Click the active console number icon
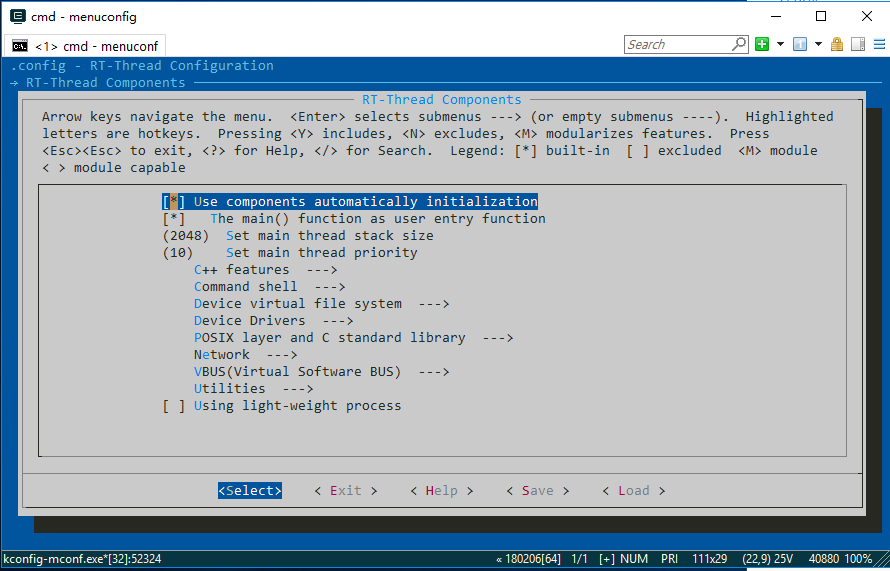The width and height of the screenshot is (890, 571). tap(800, 44)
